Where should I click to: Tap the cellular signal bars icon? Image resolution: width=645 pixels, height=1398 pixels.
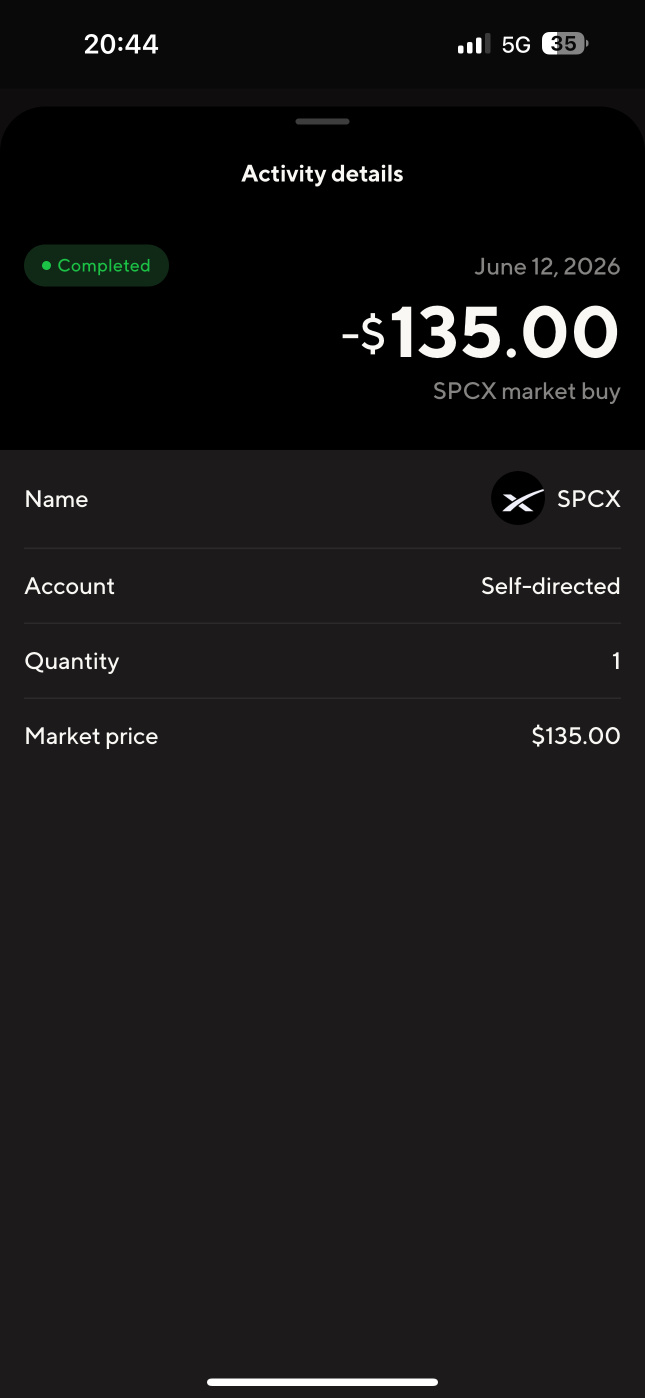(473, 44)
